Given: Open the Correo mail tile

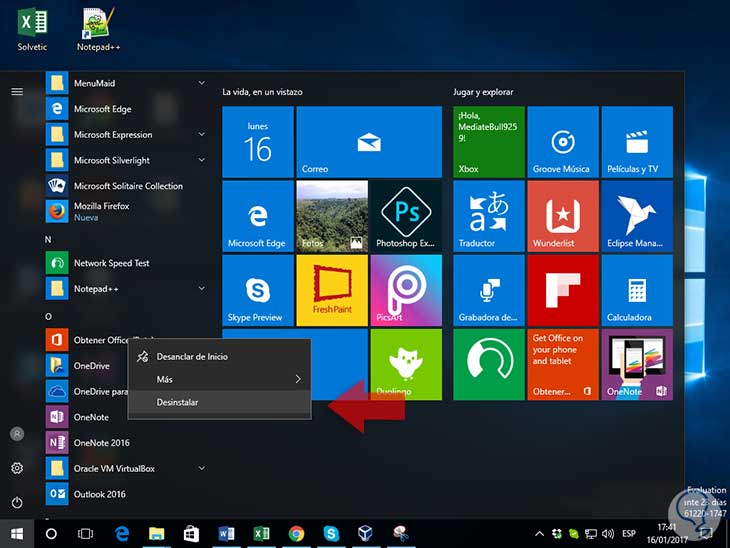Looking at the screenshot, I should (x=369, y=142).
